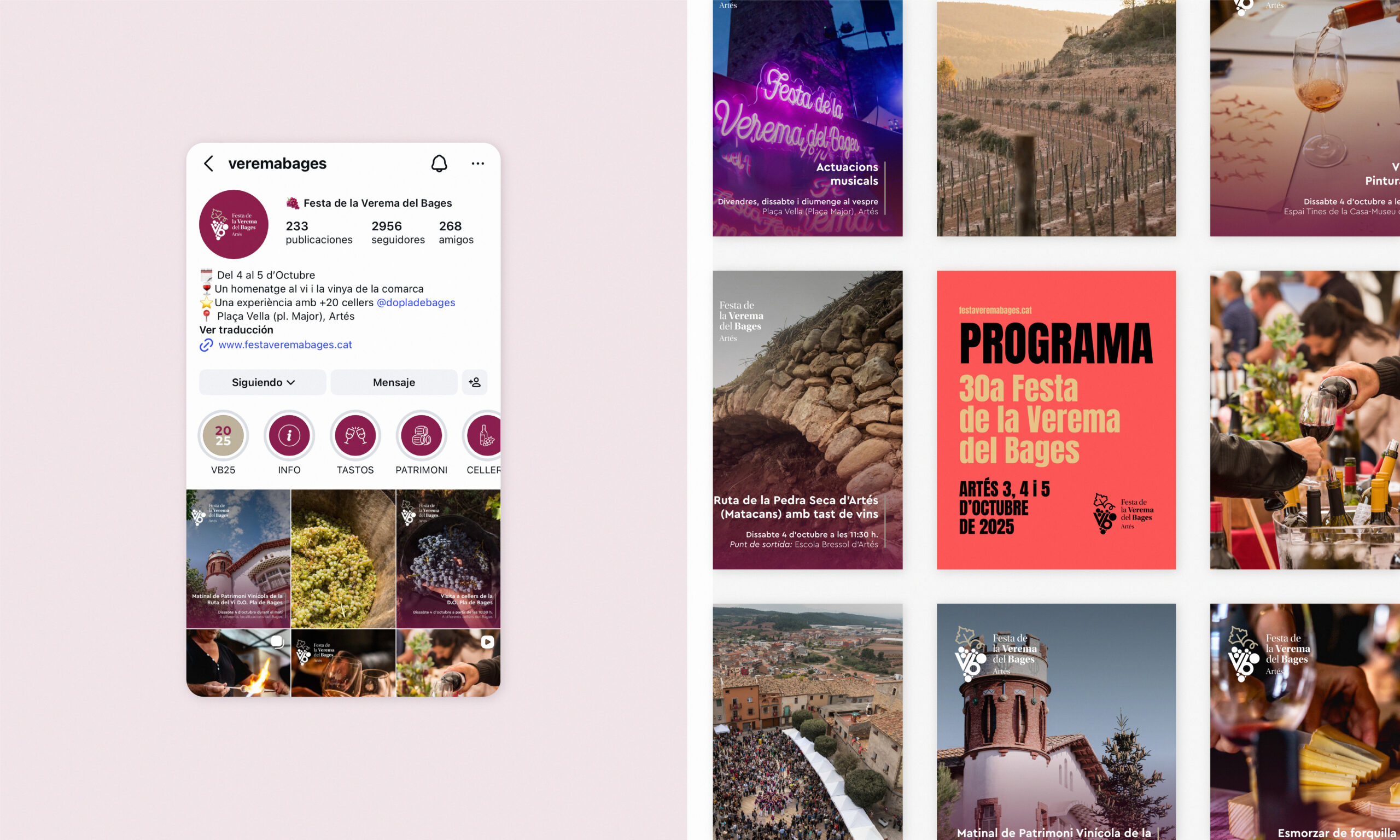Image resolution: width=1400 pixels, height=840 pixels.
Task: Open the green grapes post thumbnail
Action: (343, 559)
